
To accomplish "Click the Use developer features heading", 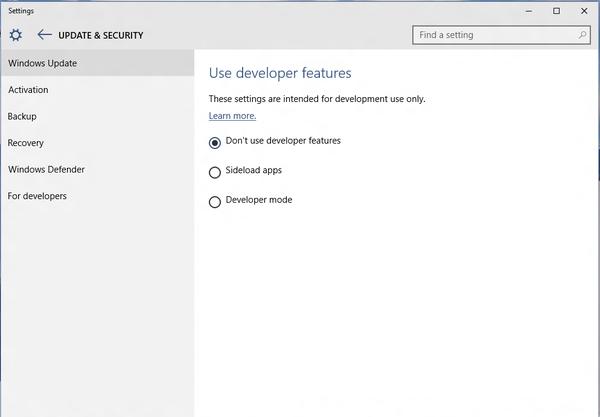I will coord(280,73).
